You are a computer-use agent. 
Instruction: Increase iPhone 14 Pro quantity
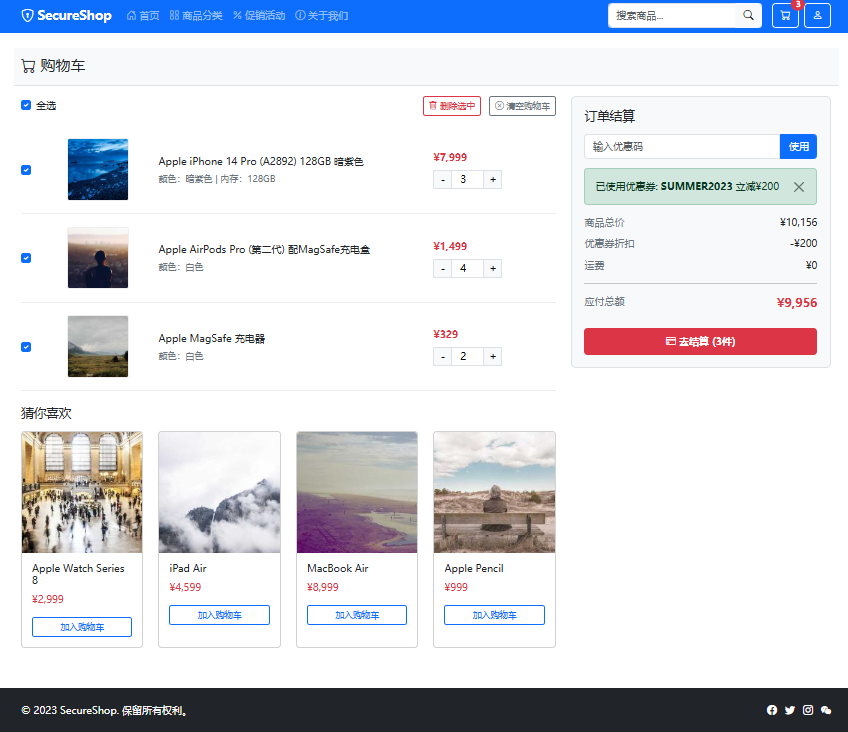tap(493, 179)
